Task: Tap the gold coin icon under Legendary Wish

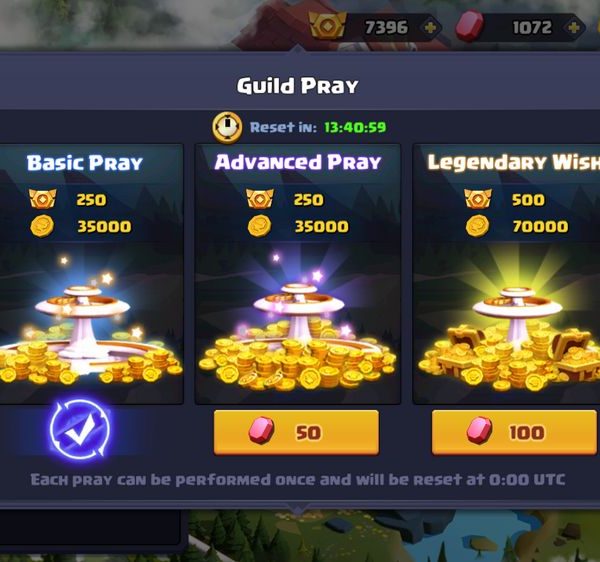Action: coord(478,226)
